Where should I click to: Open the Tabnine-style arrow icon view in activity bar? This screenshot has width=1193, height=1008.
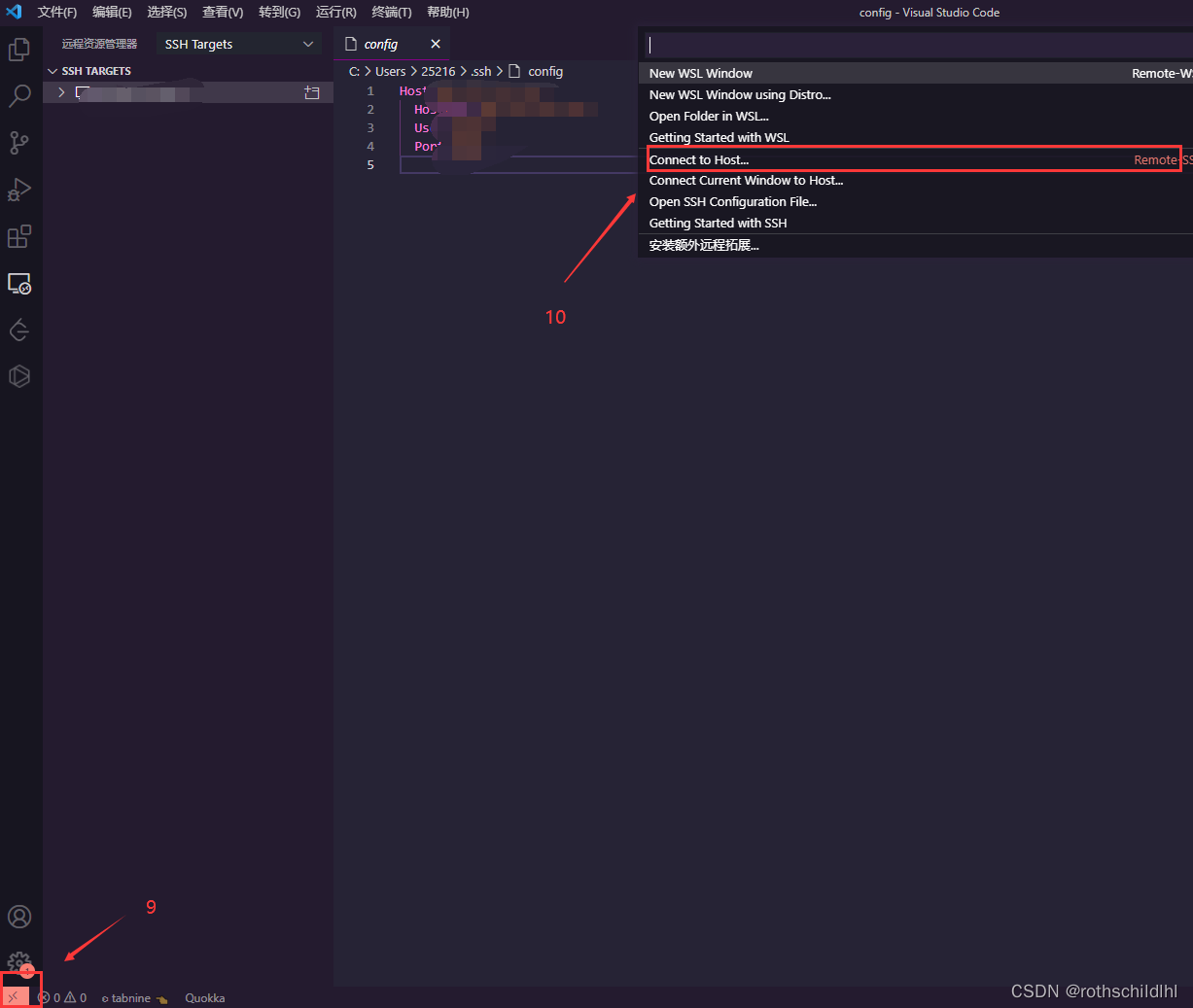point(19,330)
